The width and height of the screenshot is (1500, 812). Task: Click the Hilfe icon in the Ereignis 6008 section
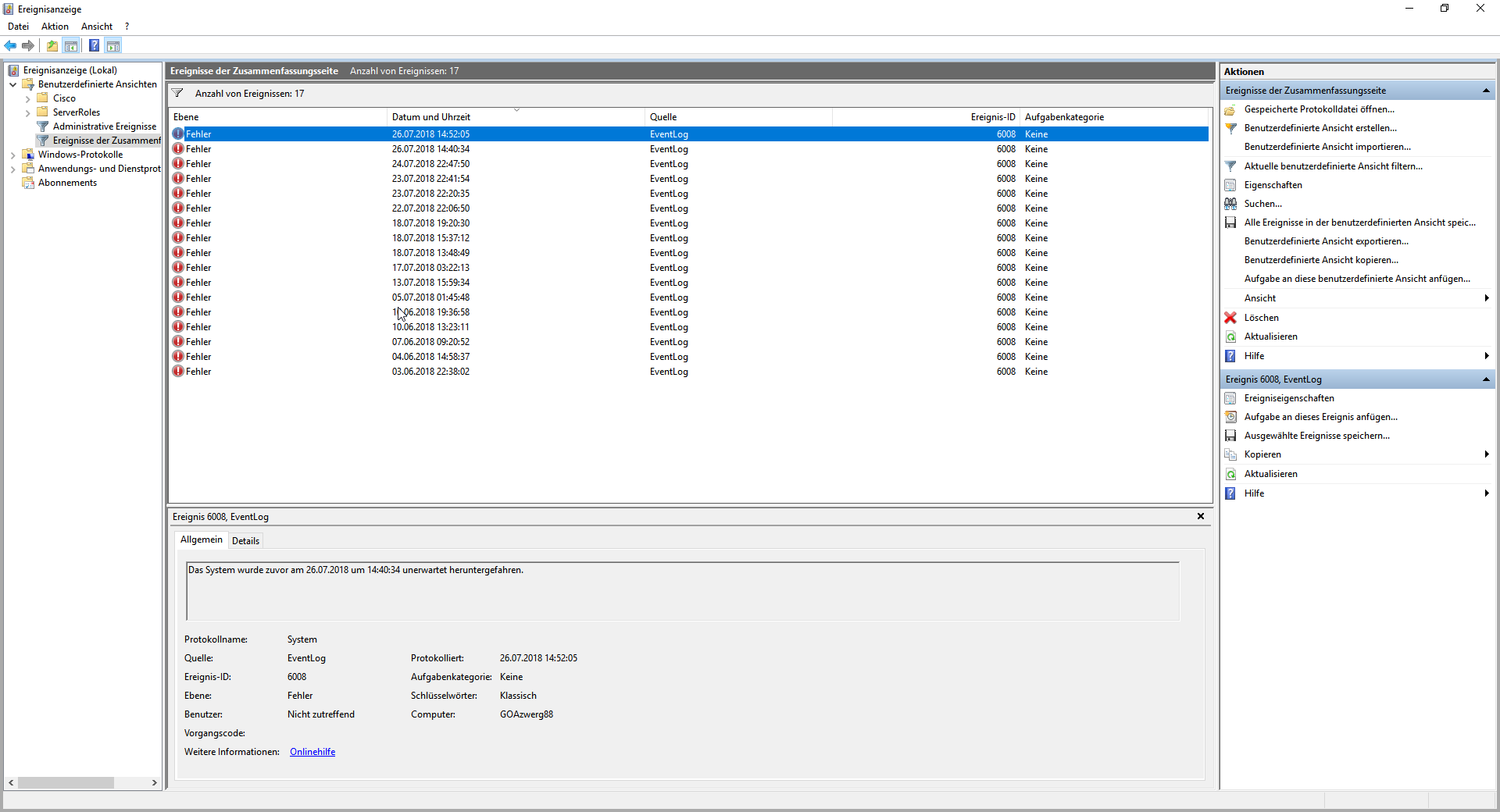coord(1230,493)
